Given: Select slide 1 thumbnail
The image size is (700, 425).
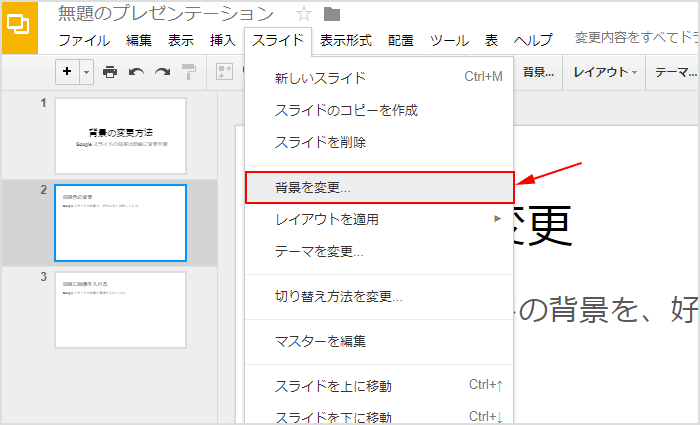Looking at the screenshot, I should 121,136.
